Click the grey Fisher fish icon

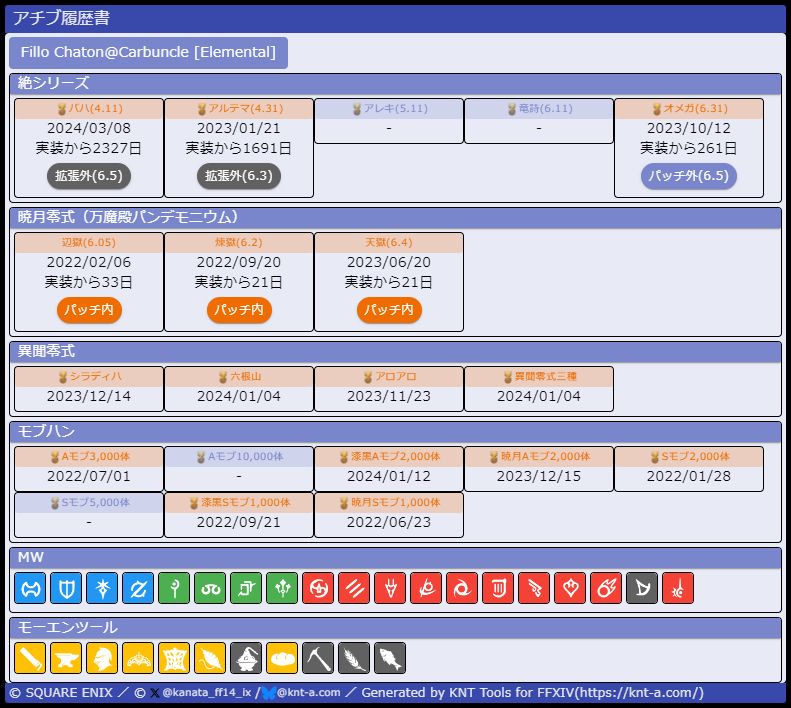coord(390,658)
